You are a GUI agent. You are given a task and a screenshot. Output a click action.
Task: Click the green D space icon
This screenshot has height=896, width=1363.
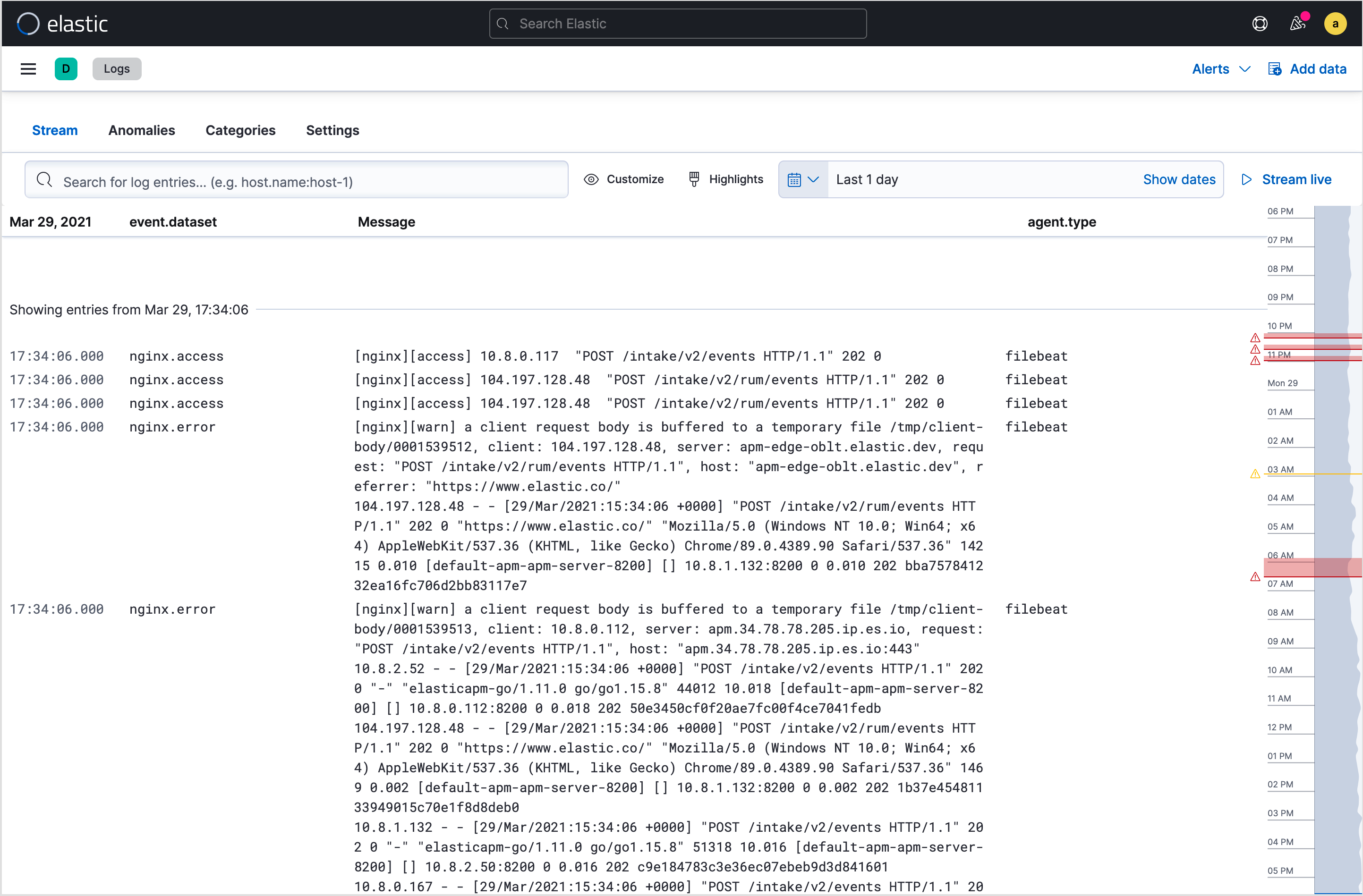point(66,69)
